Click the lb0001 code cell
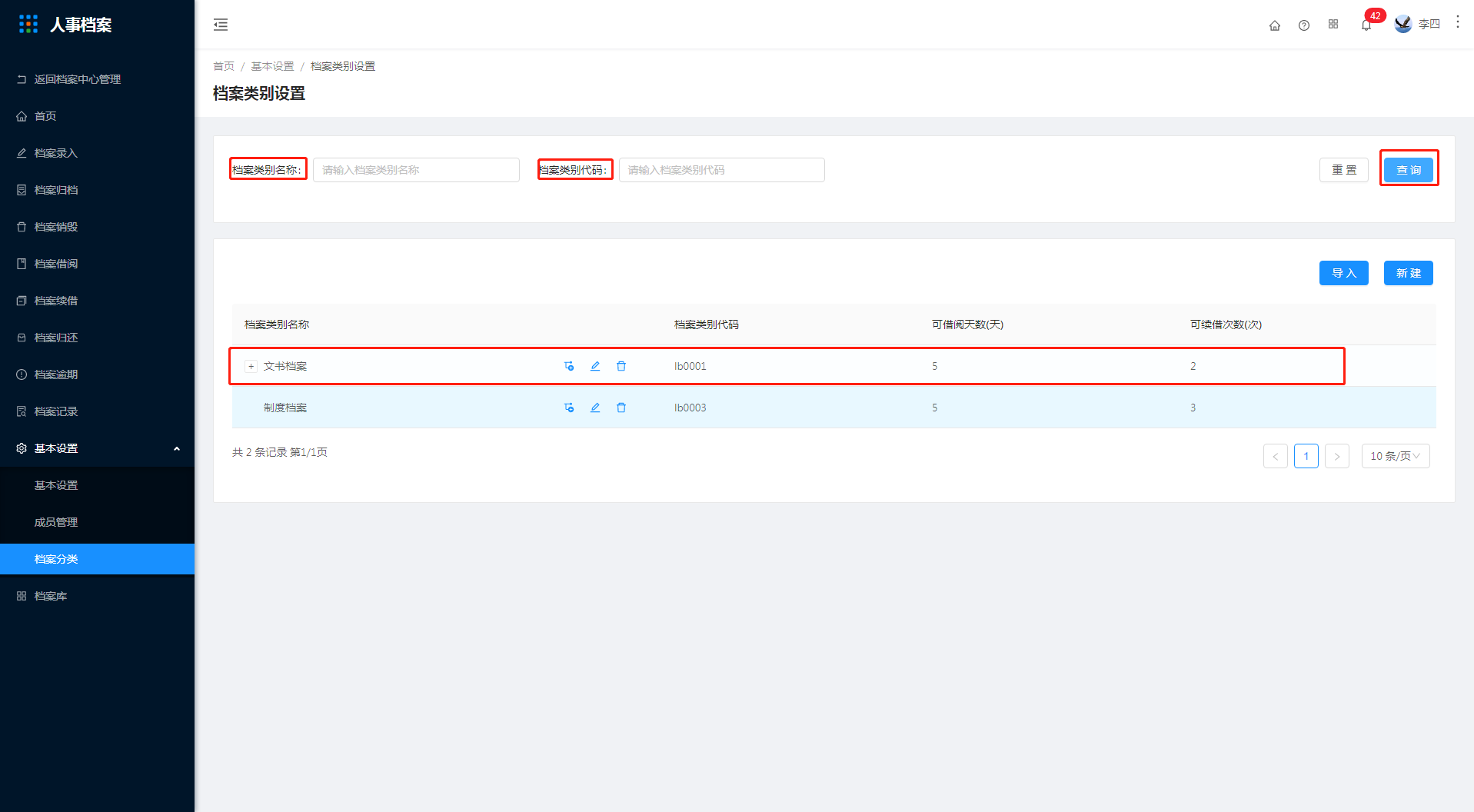1474x812 pixels. 690,366
